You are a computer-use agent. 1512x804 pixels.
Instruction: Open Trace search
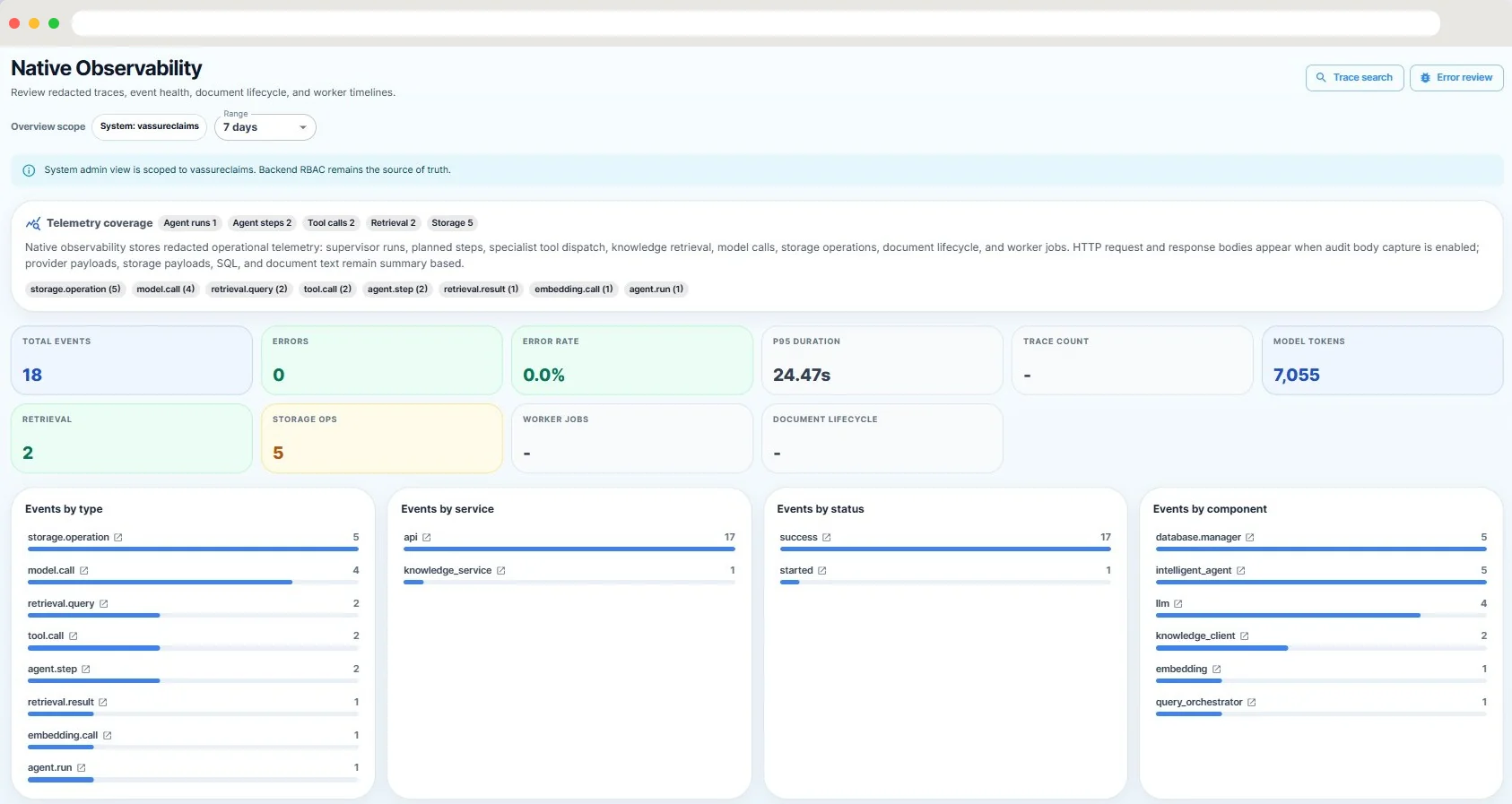point(1354,78)
